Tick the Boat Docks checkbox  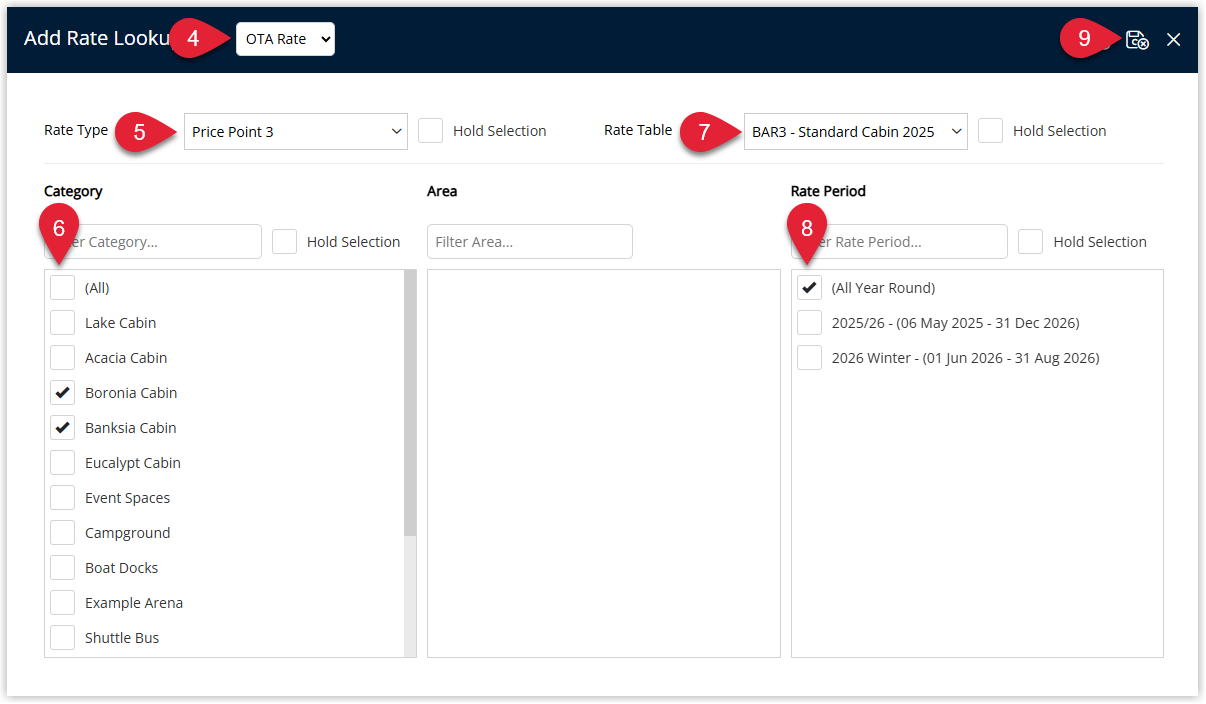[x=63, y=568]
